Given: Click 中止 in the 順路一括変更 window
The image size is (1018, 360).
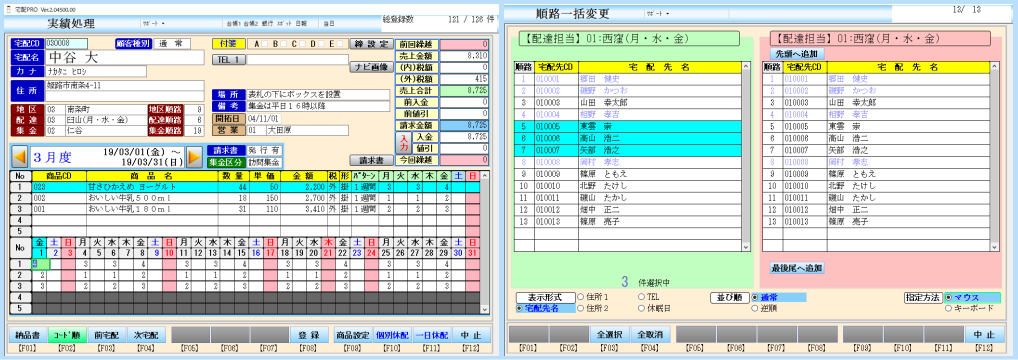Looking at the screenshot, I should (985, 335).
